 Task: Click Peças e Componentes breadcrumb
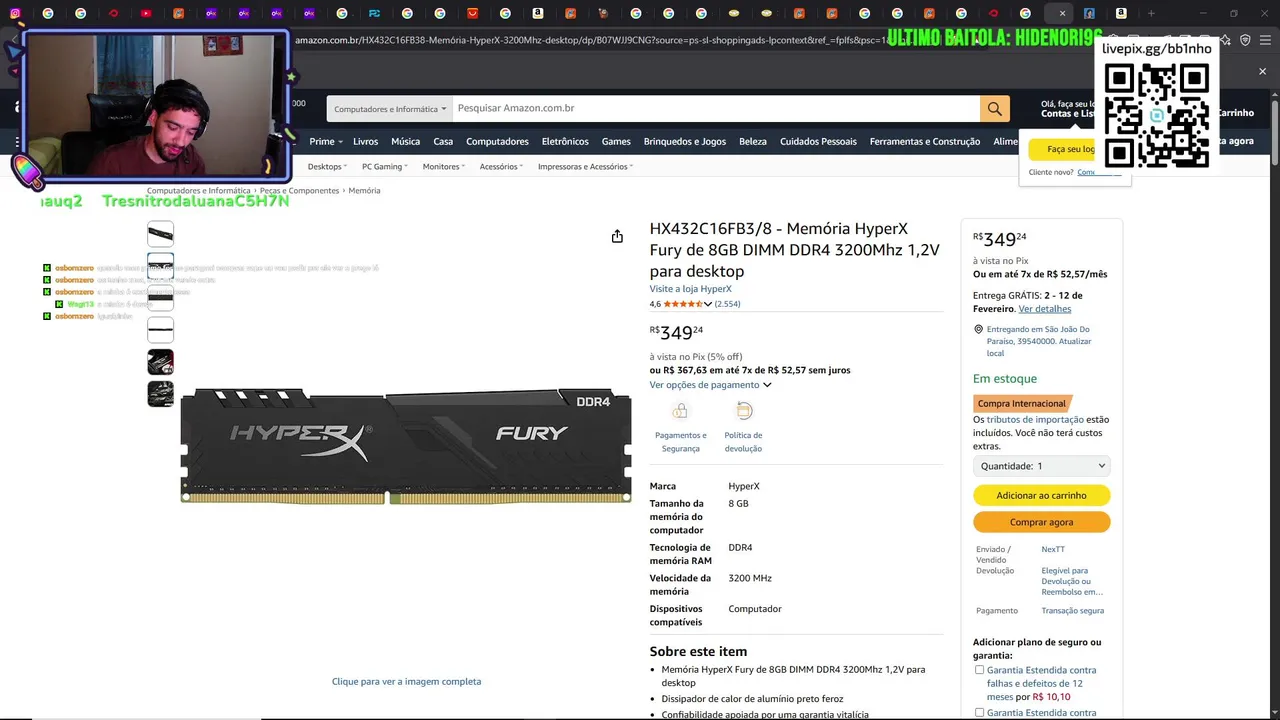click(x=299, y=190)
